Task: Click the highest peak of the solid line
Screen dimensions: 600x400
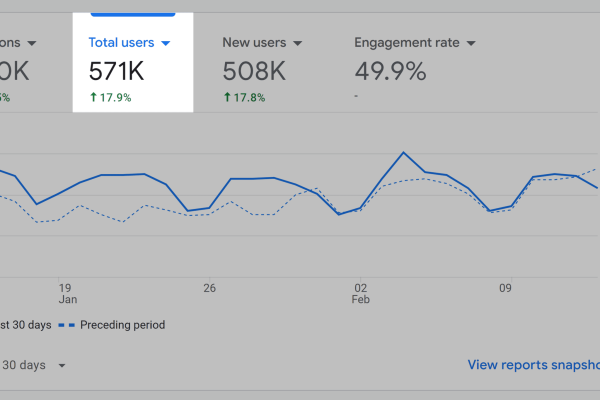Action: pos(403,153)
